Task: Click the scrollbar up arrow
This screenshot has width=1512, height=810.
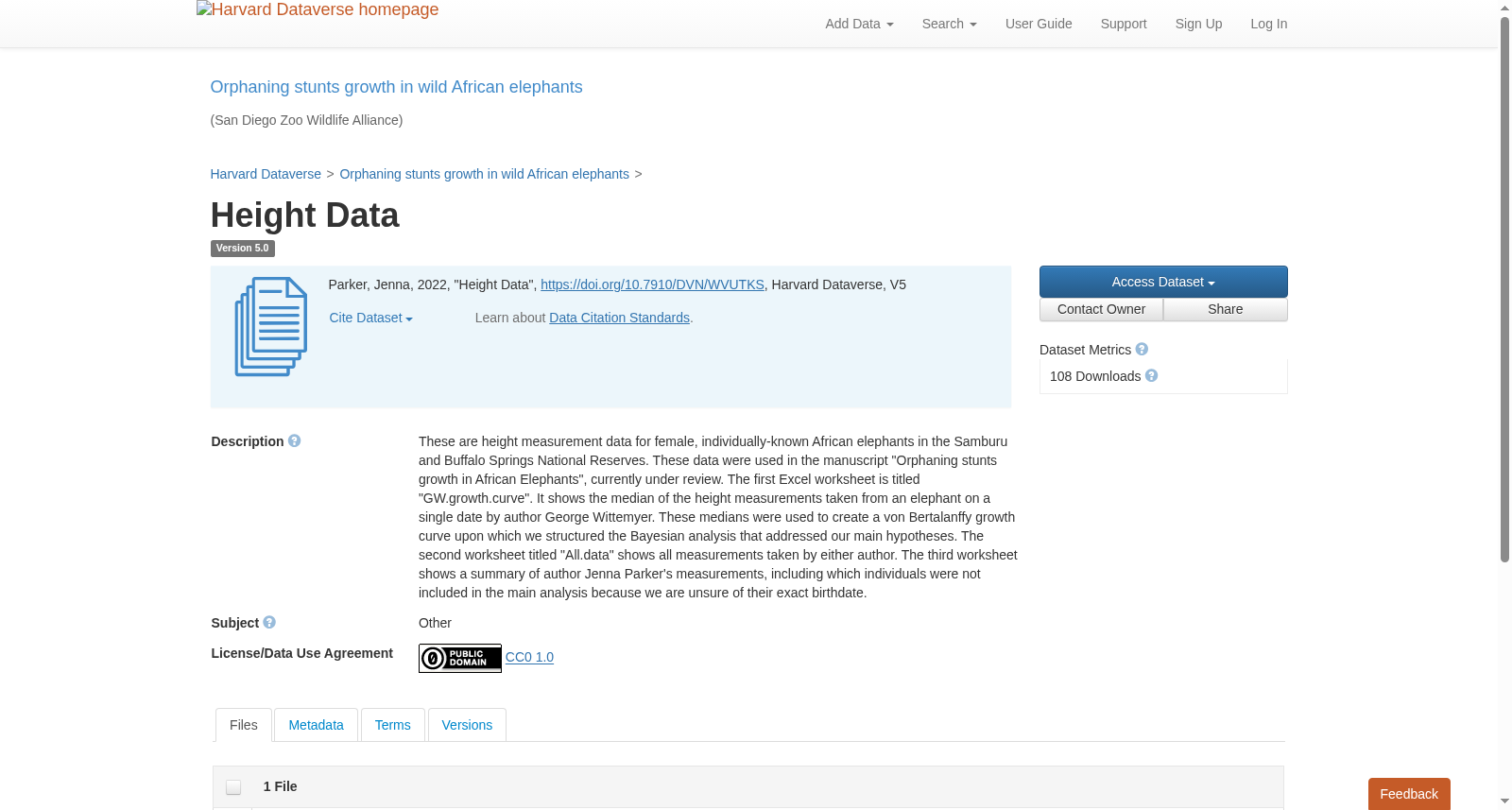Action: click(x=1505, y=8)
